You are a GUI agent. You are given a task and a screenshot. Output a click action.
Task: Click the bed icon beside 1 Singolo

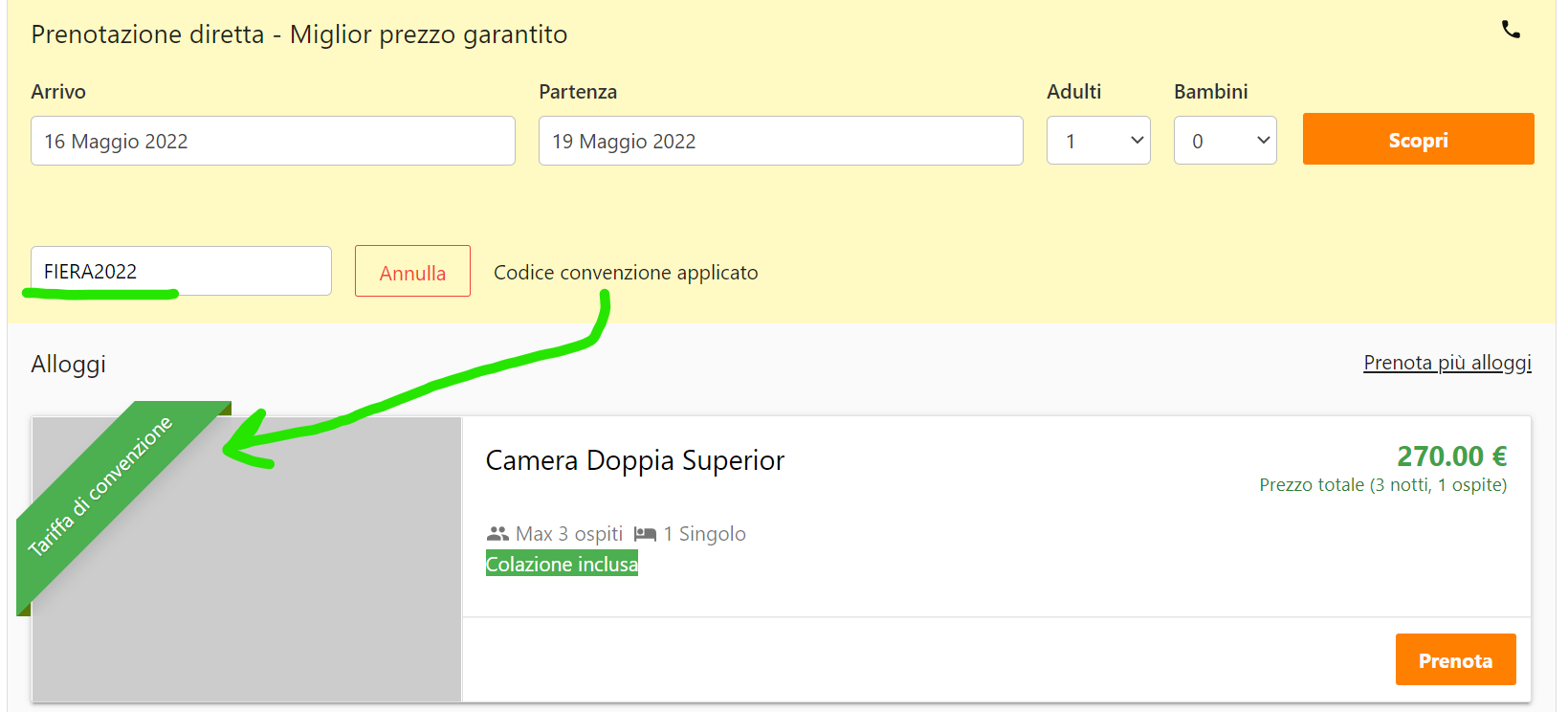tap(645, 534)
